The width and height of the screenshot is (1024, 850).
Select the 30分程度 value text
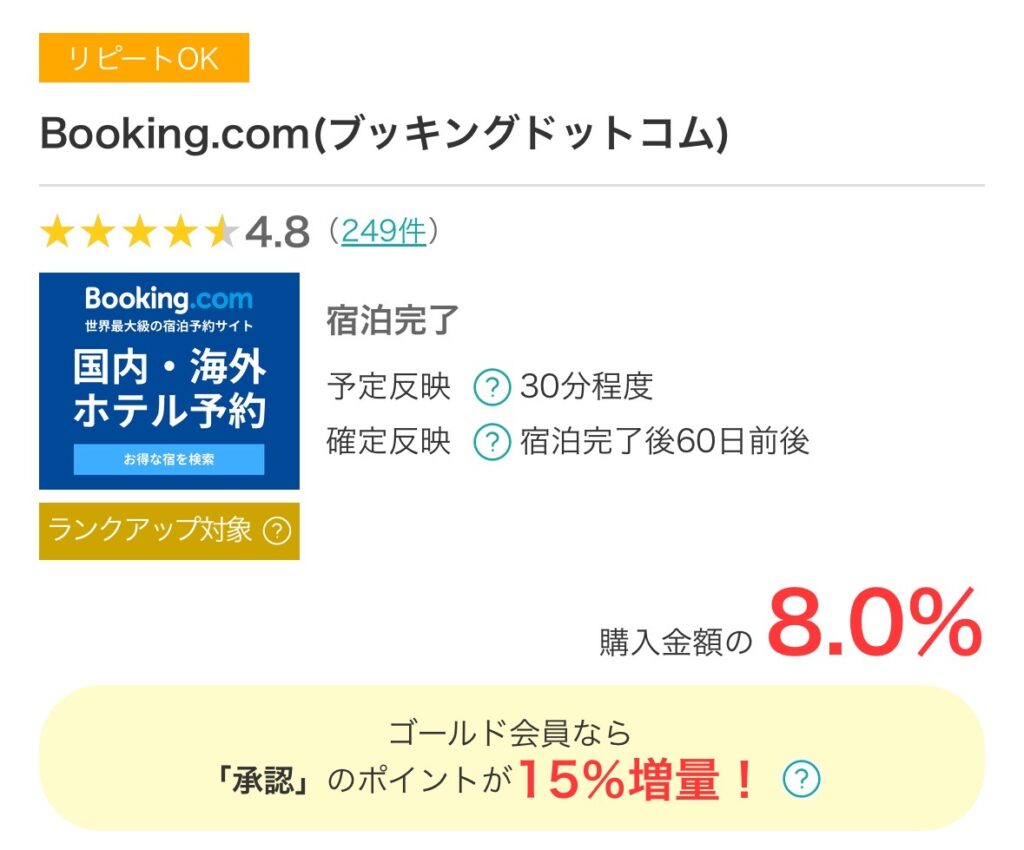coord(586,387)
